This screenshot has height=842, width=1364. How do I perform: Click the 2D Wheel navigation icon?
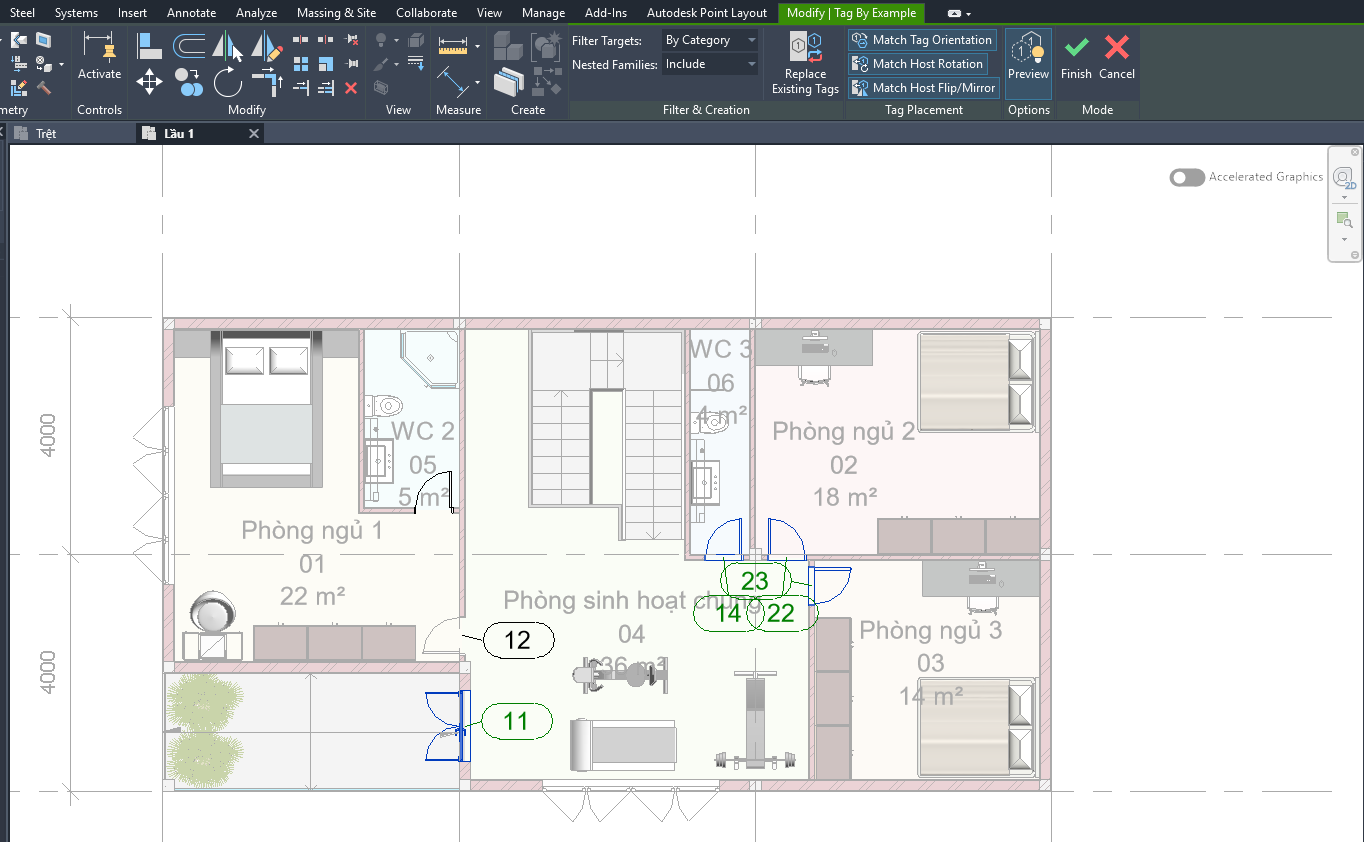click(x=1344, y=177)
